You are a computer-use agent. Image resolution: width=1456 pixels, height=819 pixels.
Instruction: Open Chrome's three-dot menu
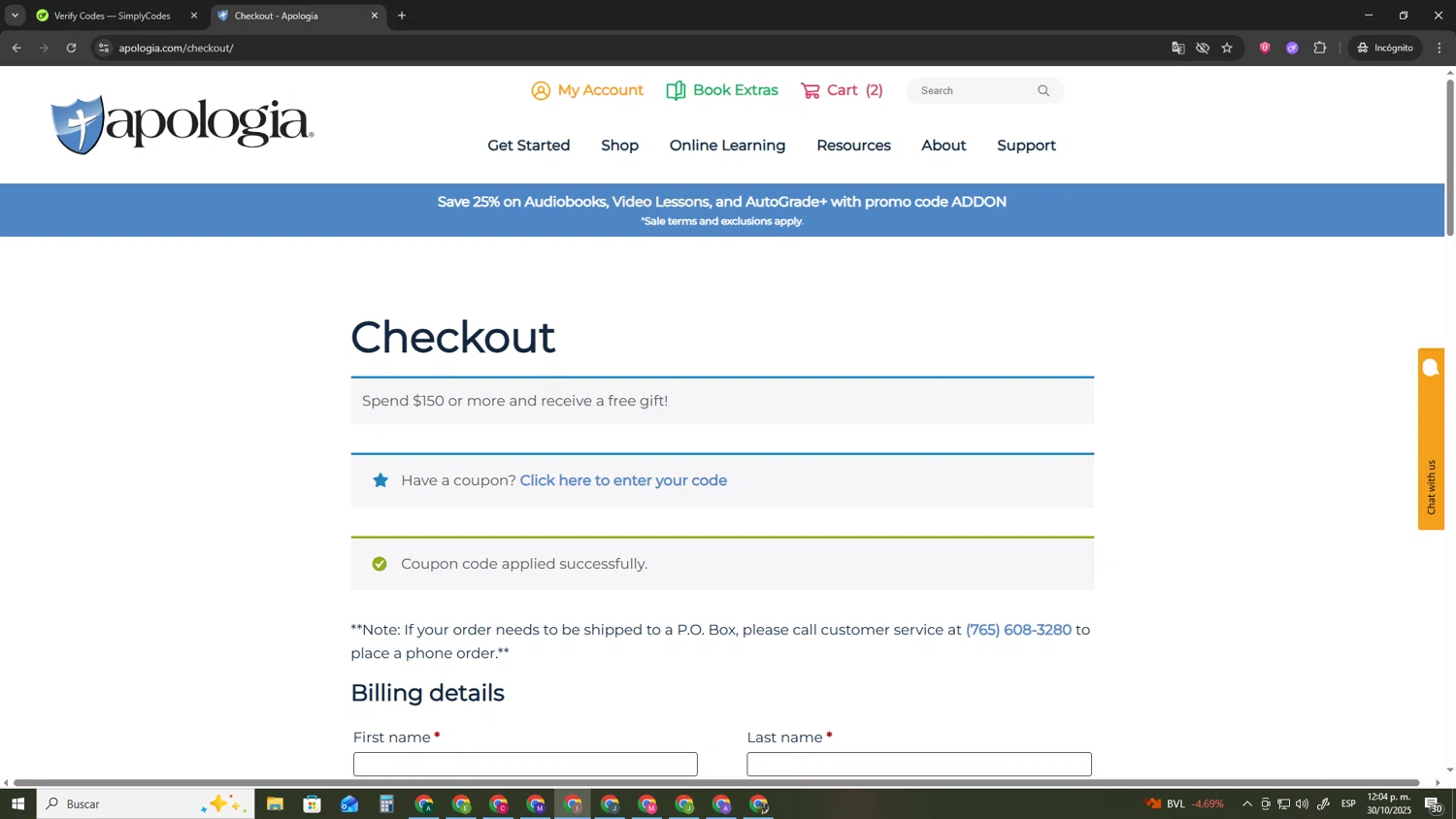click(1439, 48)
